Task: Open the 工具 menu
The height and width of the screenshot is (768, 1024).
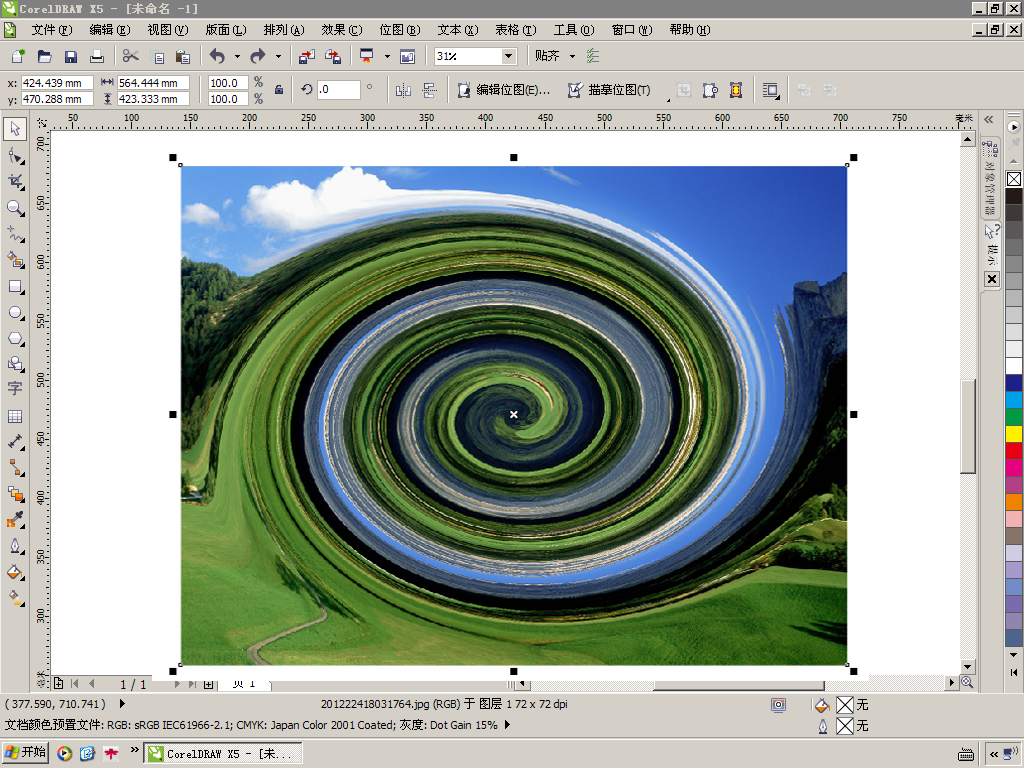Action: click(574, 30)
